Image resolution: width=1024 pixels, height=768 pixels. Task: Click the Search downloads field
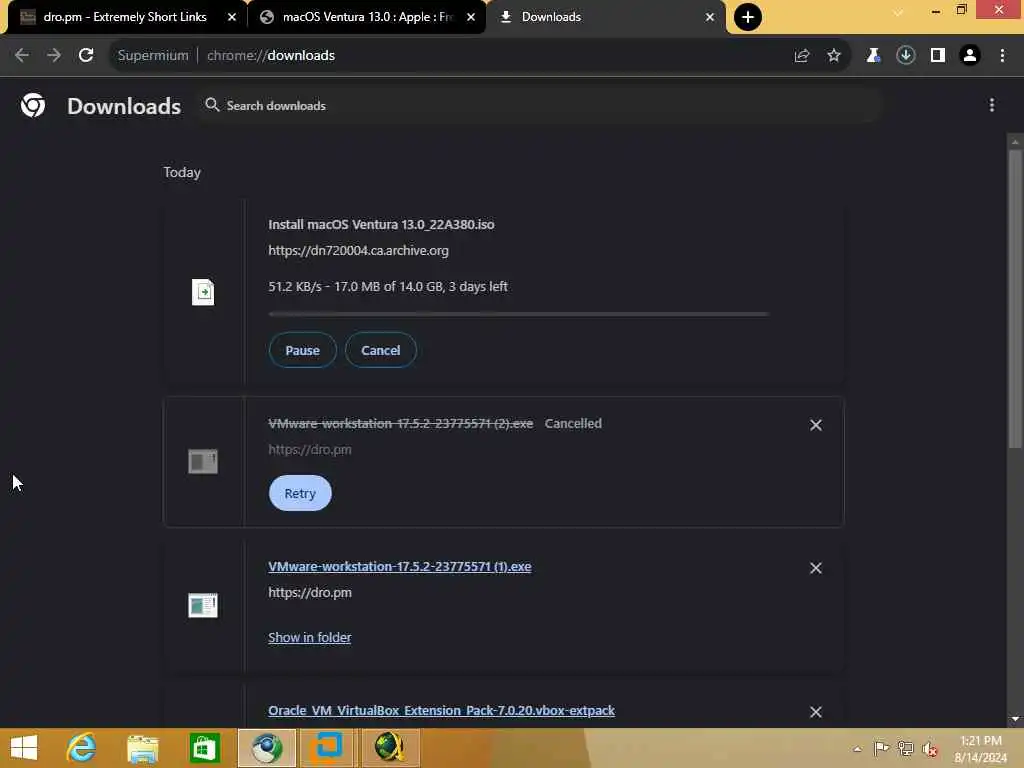point(542,105)
